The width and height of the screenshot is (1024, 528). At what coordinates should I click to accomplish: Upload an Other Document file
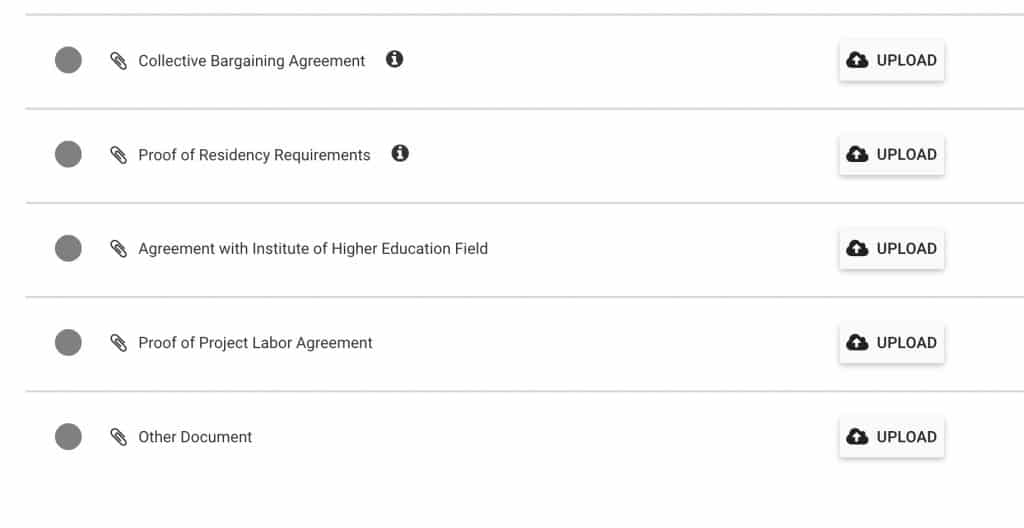(x=891, y=437)
